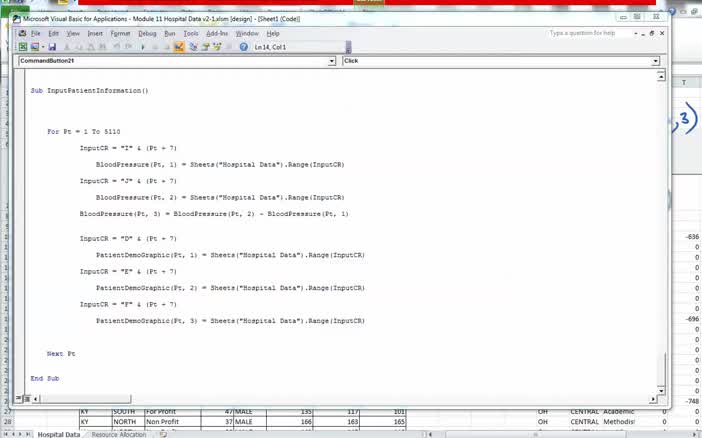Open the Run menu
The height and width of the screenshot is (438, 702).
(170, 34)
